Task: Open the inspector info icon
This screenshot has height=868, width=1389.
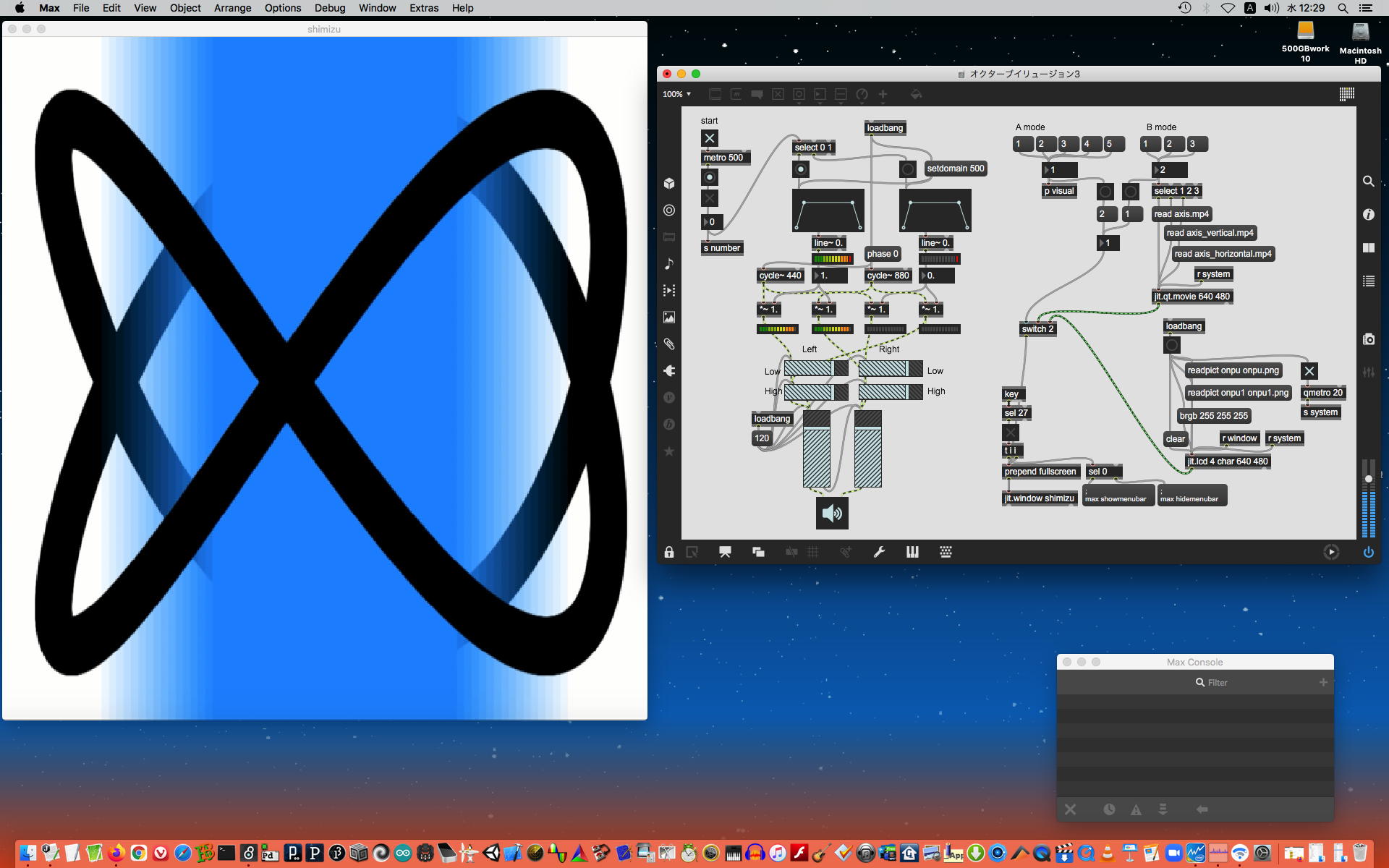Action: point(1368,215)
